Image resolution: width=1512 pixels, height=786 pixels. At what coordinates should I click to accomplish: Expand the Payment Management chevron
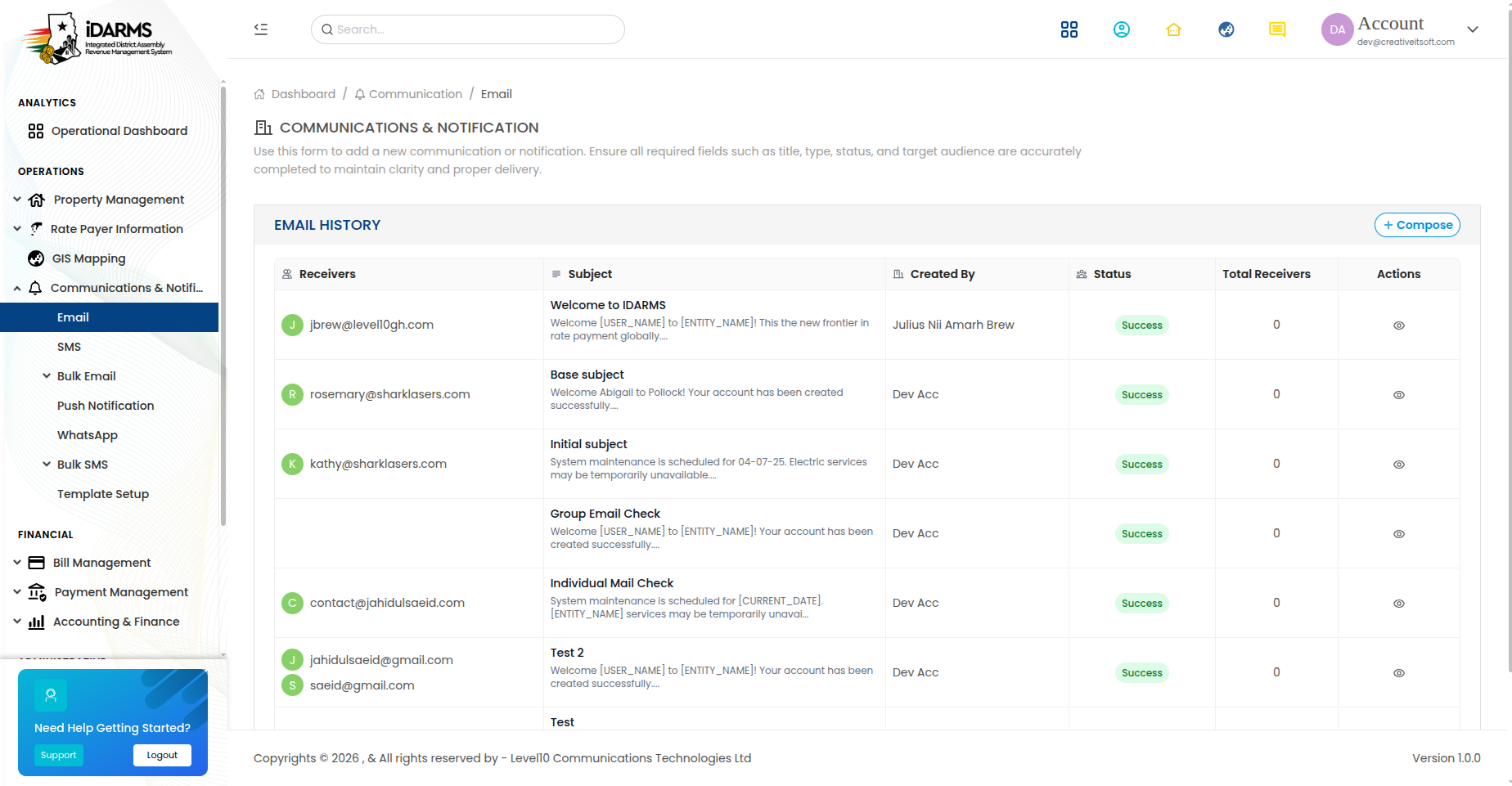(17, 592)
